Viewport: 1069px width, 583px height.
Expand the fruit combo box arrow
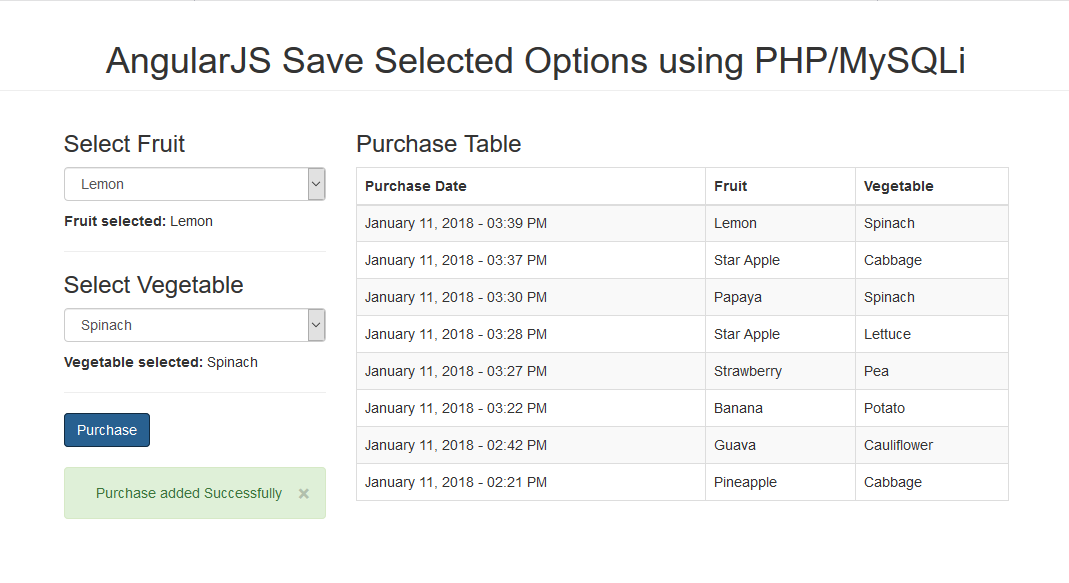316,184
